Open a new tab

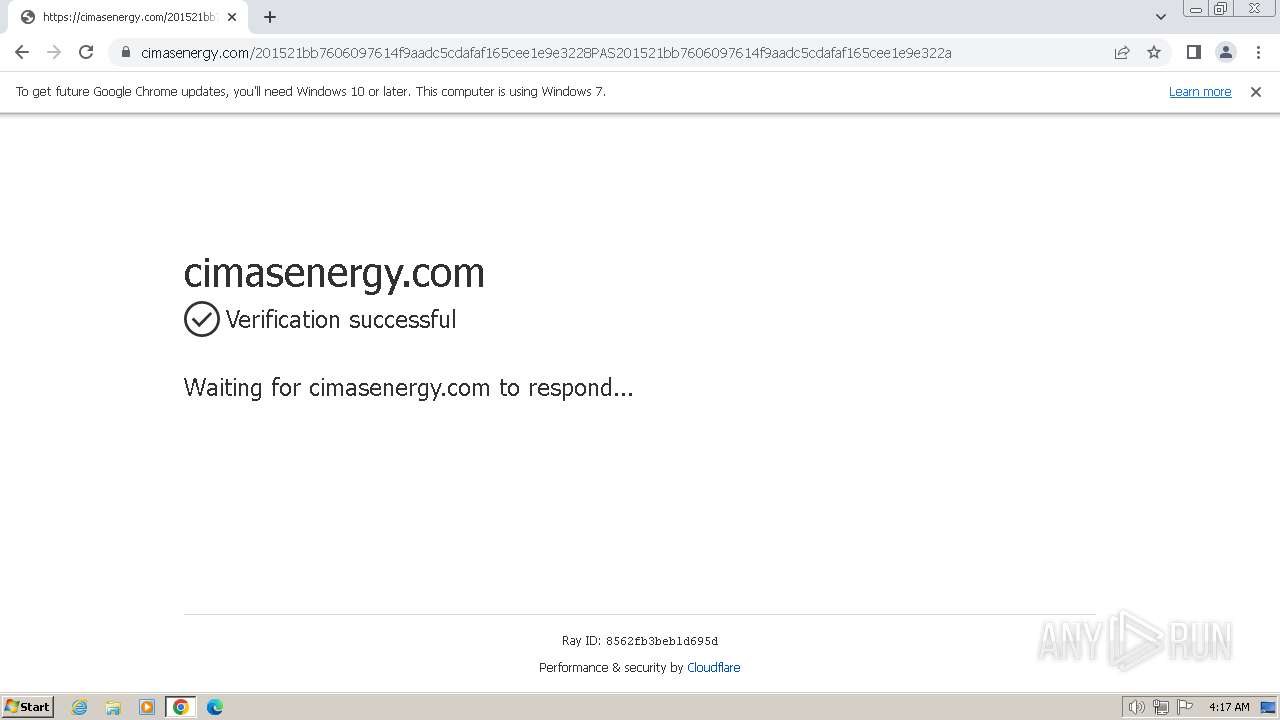tap(270, 17)
